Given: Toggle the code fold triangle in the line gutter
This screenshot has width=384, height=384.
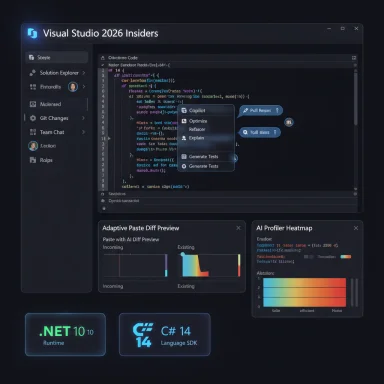Looking at the screenshot, I should (x=109, y=138).
